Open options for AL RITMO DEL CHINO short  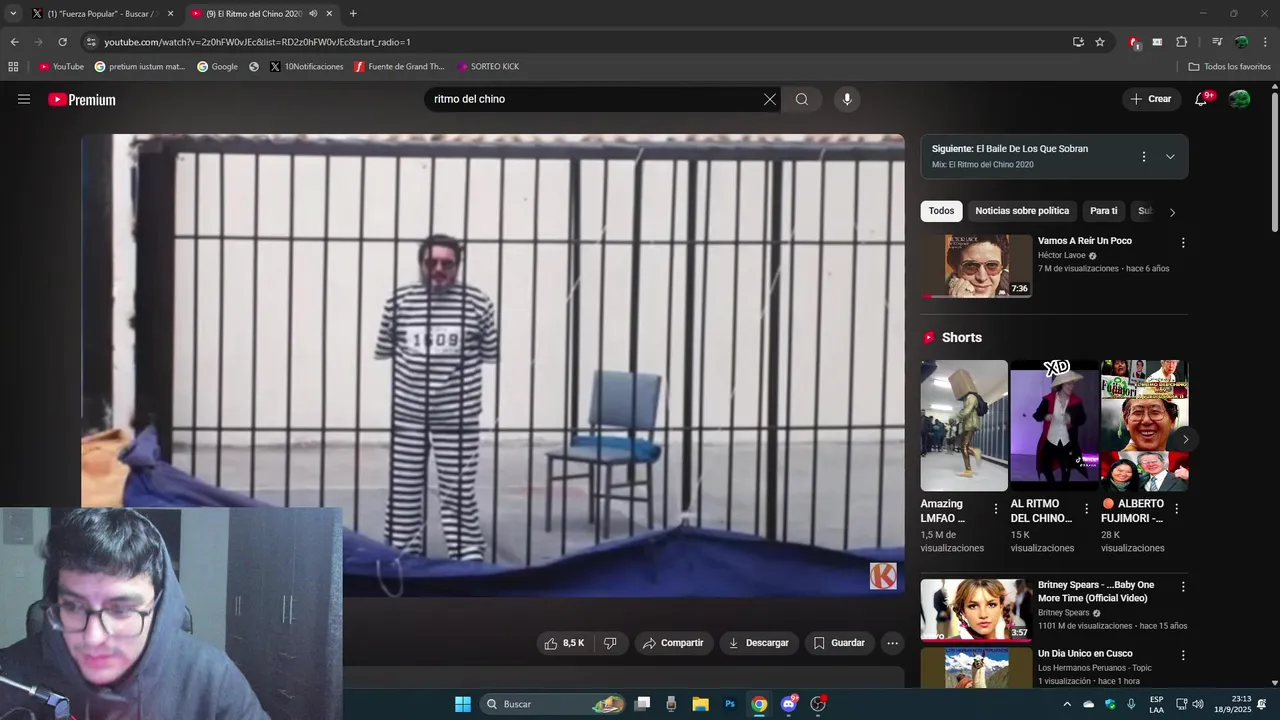click(x=1087, y=509)
